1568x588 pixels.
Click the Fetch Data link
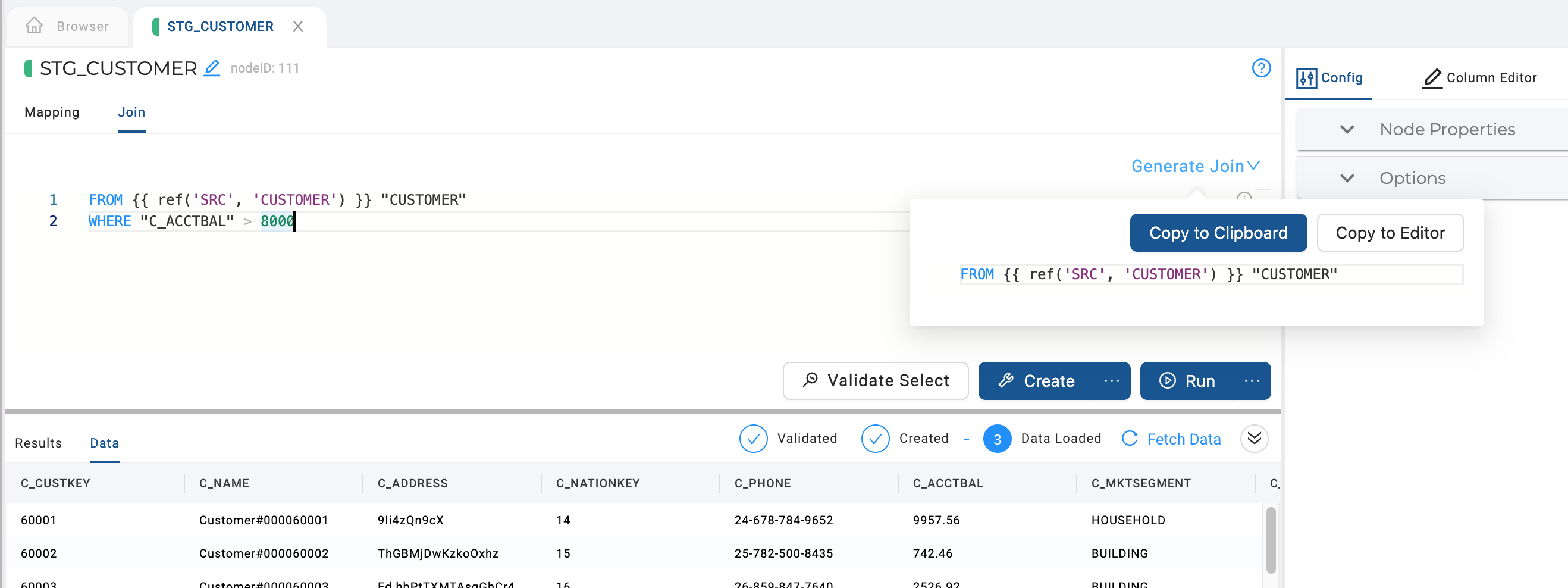tap(1183, 439)
